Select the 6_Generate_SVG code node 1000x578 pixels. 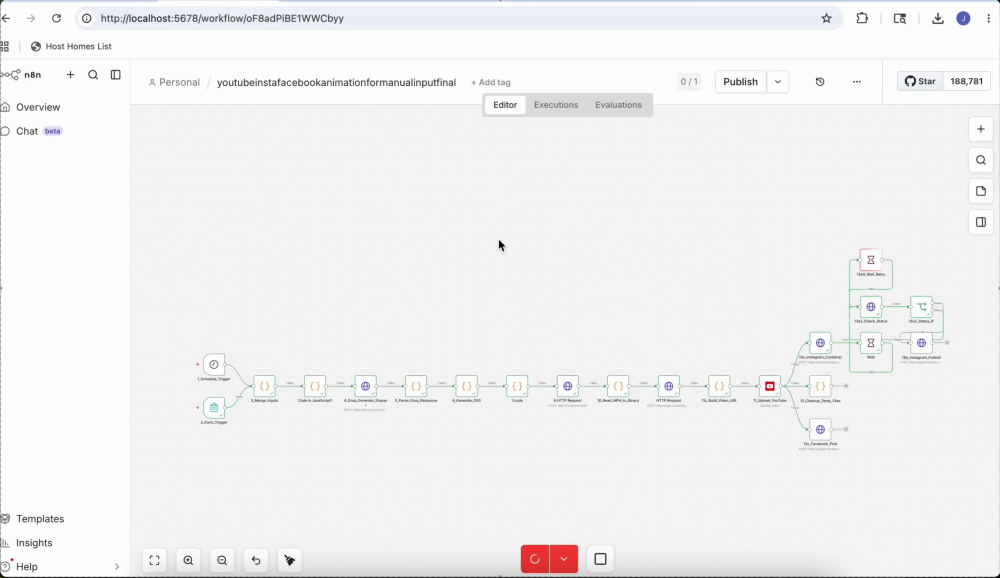(x=466, y=386)
